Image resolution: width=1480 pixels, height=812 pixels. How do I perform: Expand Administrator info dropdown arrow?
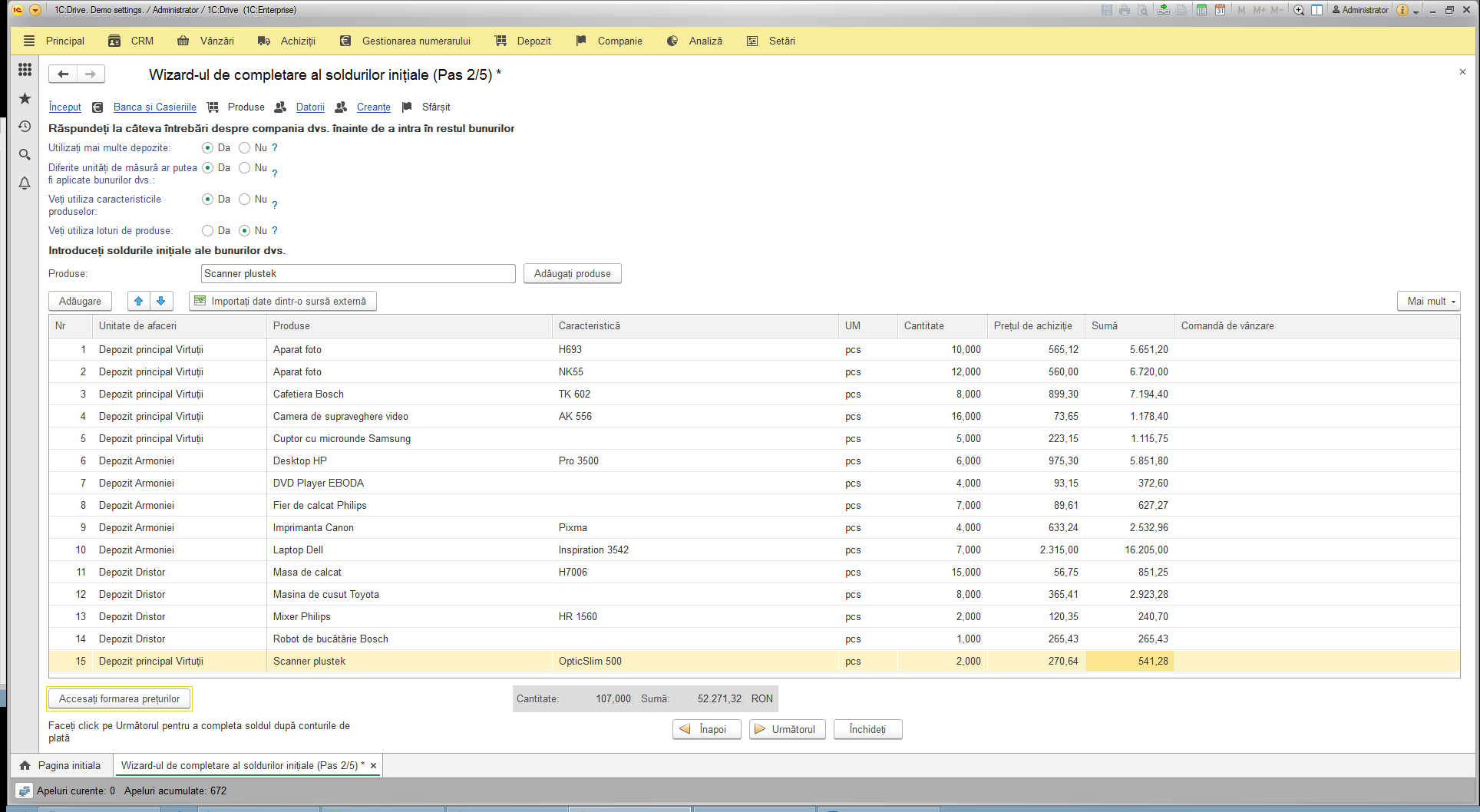1416,11
